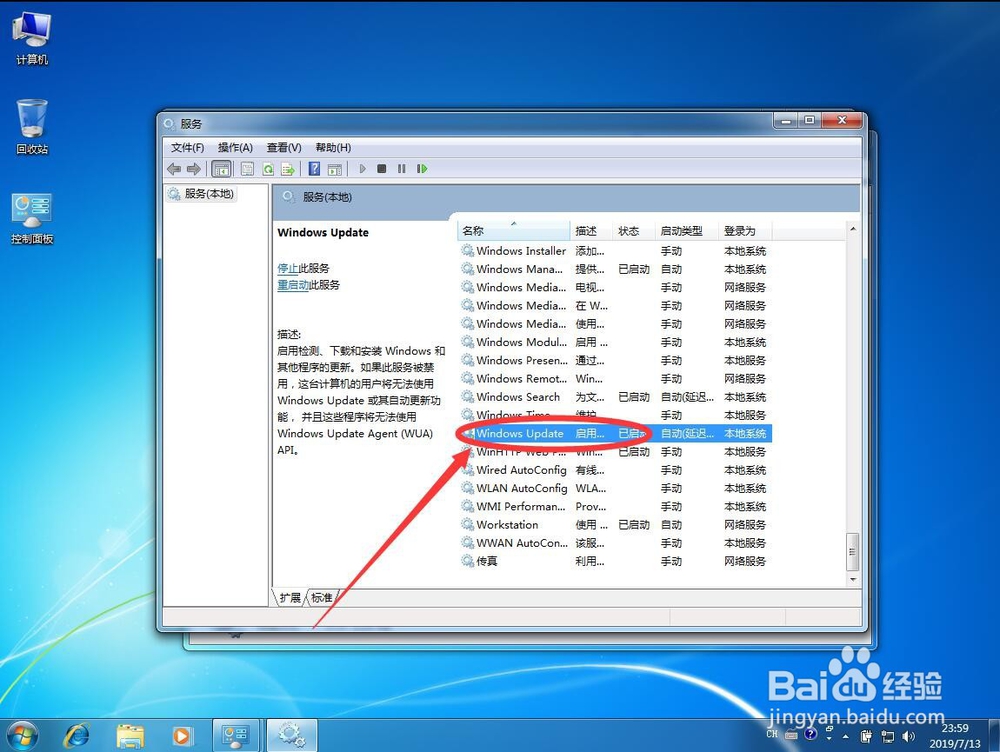The image size is (1000, 752).
Task: Select the Windows Presen... service row
Action: [x=615, y=360]
